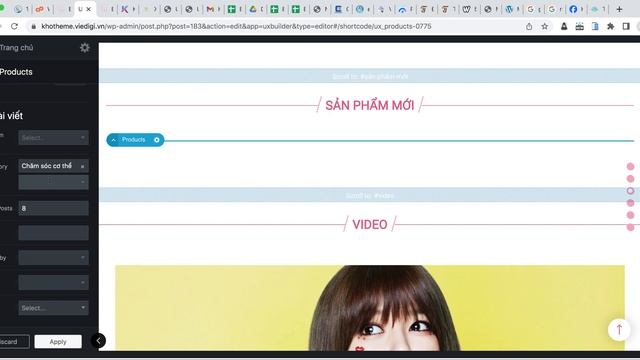Jump to second pink navigation dot
The height and width of the screenshot is (360, 640).
point(630,179)
